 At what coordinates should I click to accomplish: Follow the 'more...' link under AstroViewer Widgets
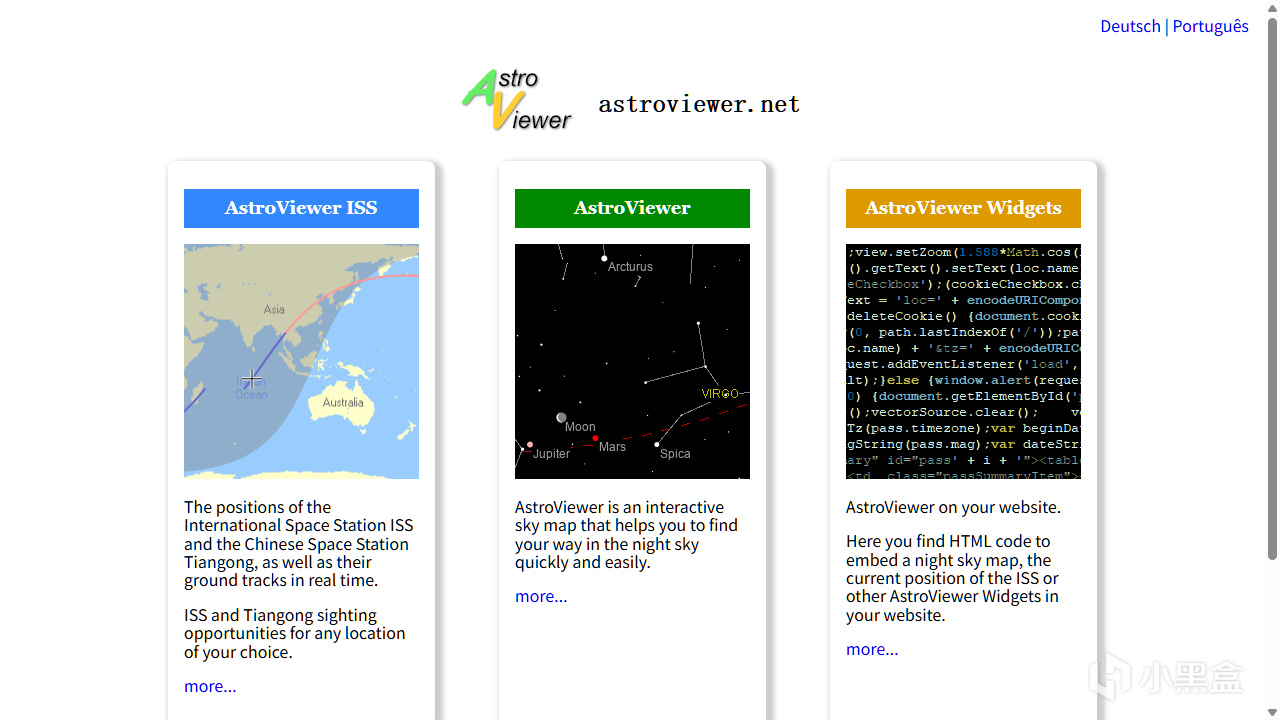click(x=872, y=649)
